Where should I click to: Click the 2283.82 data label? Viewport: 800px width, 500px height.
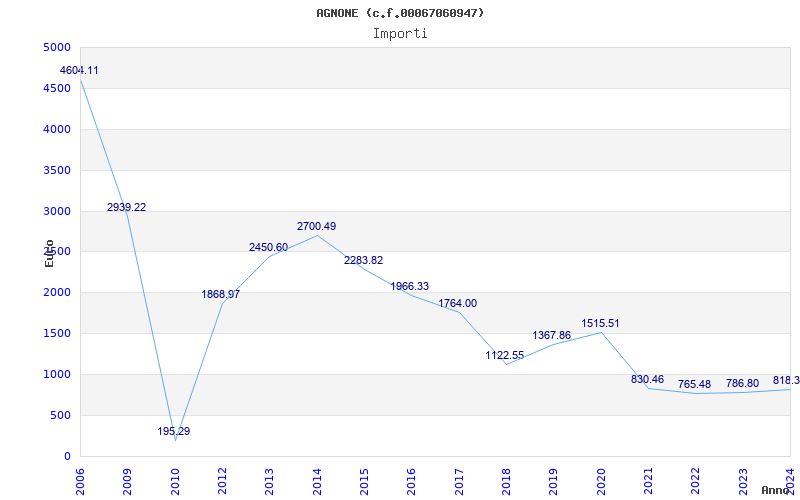[363, 260]
